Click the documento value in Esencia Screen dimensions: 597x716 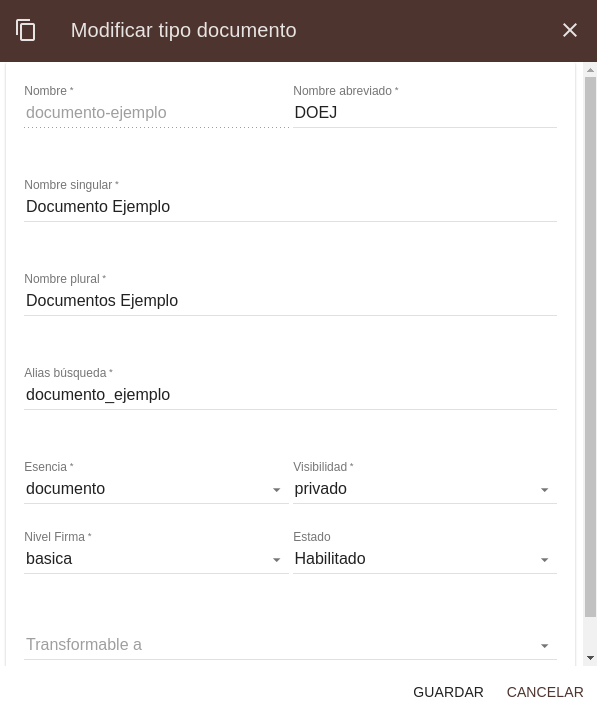click(65, 489)
